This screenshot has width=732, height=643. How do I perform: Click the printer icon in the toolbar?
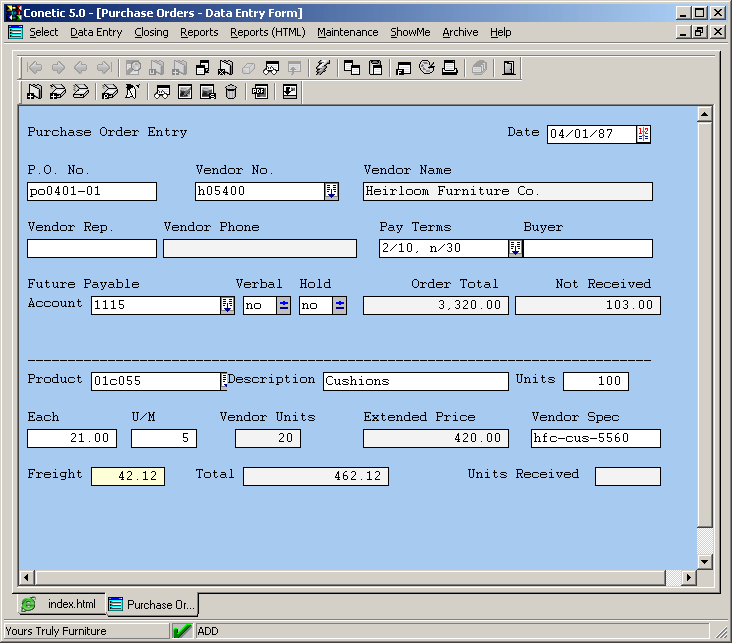[x=450, y=68]
